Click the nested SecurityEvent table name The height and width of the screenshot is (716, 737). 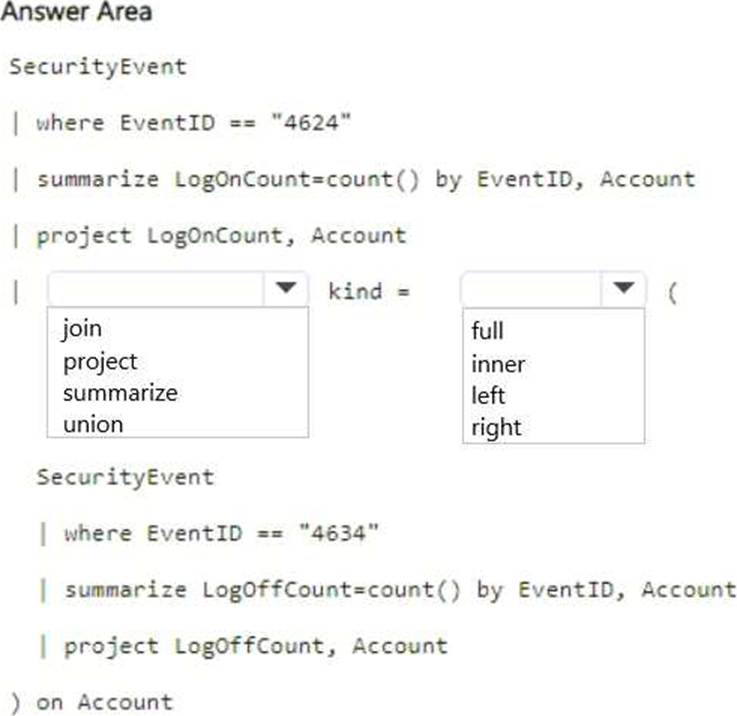click(x=125, y=477)
